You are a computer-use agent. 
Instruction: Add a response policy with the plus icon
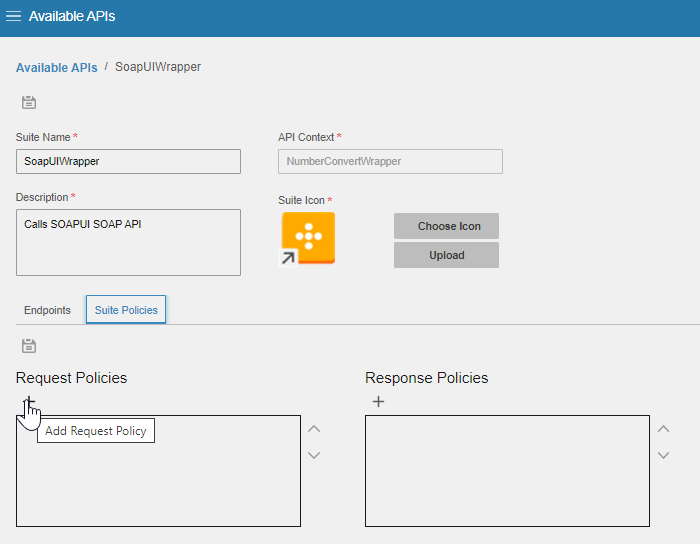click(x=378, y=402)
